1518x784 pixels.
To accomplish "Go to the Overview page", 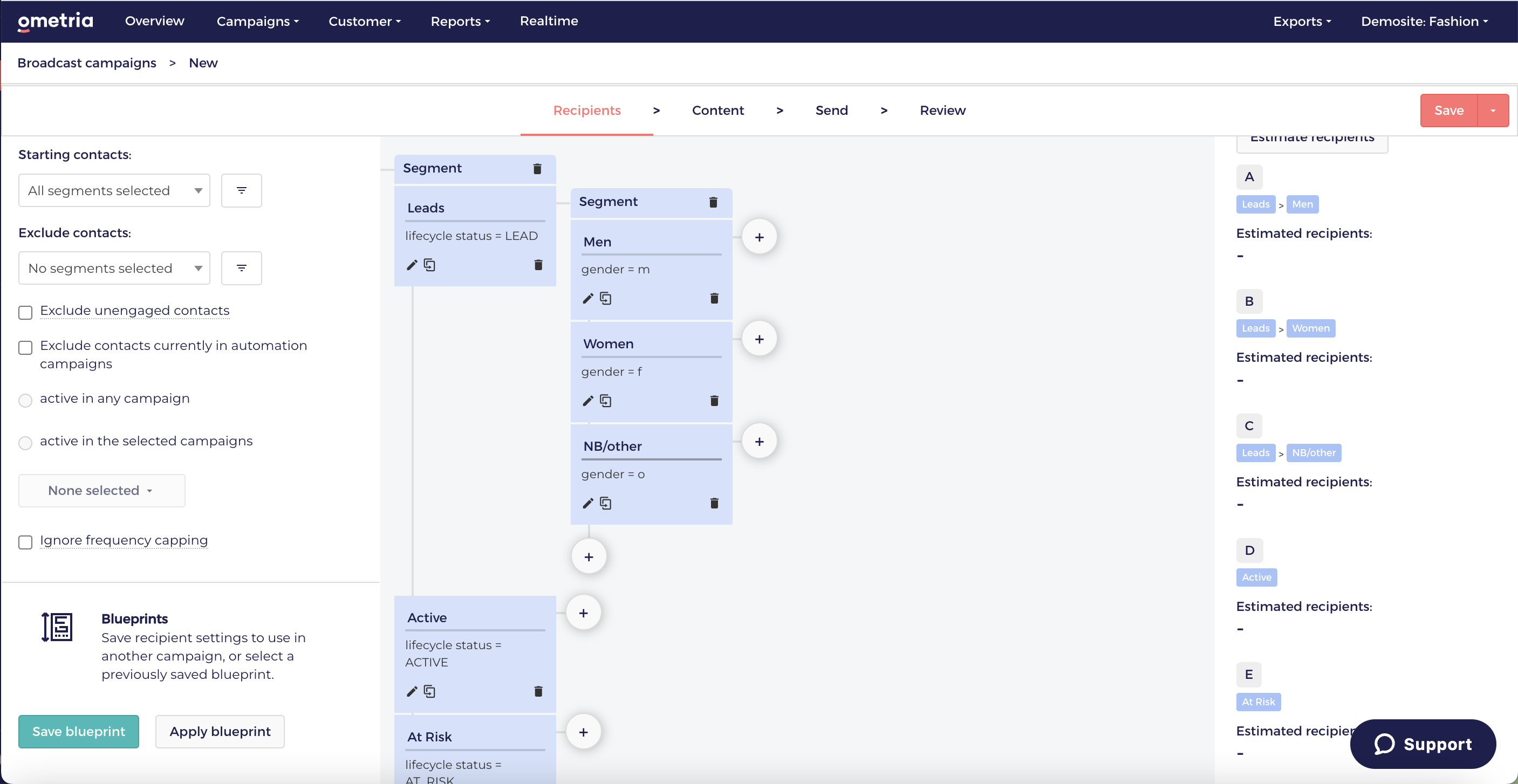I will 154,21.
